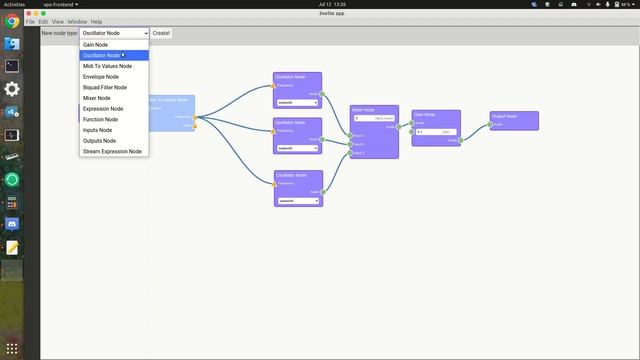Open Visual Studio Code from the dock

point(12,112)
